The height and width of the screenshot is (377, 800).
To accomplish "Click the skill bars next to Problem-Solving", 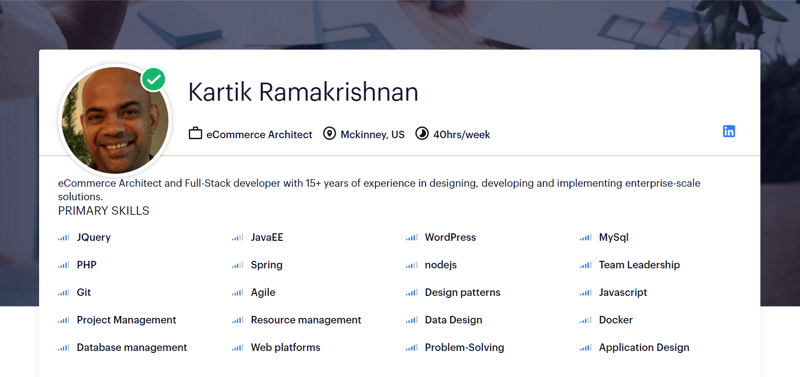I will point(412,348).
